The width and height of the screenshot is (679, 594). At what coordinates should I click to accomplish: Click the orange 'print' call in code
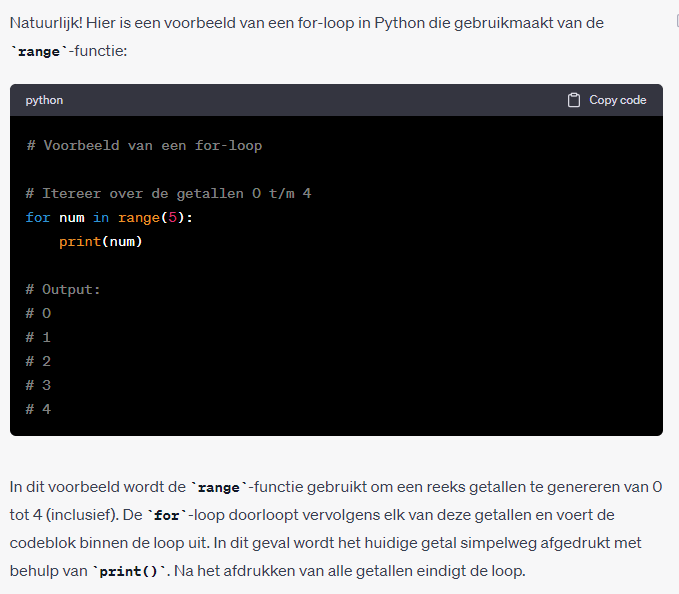click(x=80, y=242)
